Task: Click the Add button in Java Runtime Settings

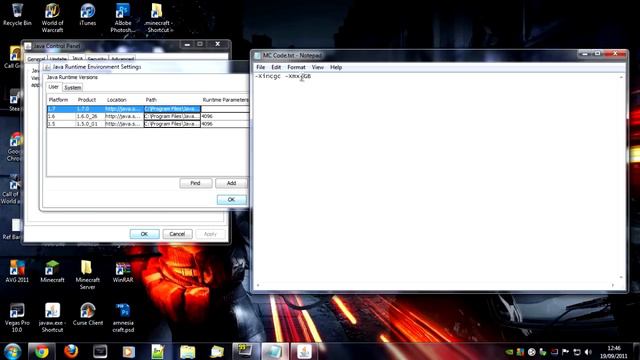Action: [x=231, y=183]
